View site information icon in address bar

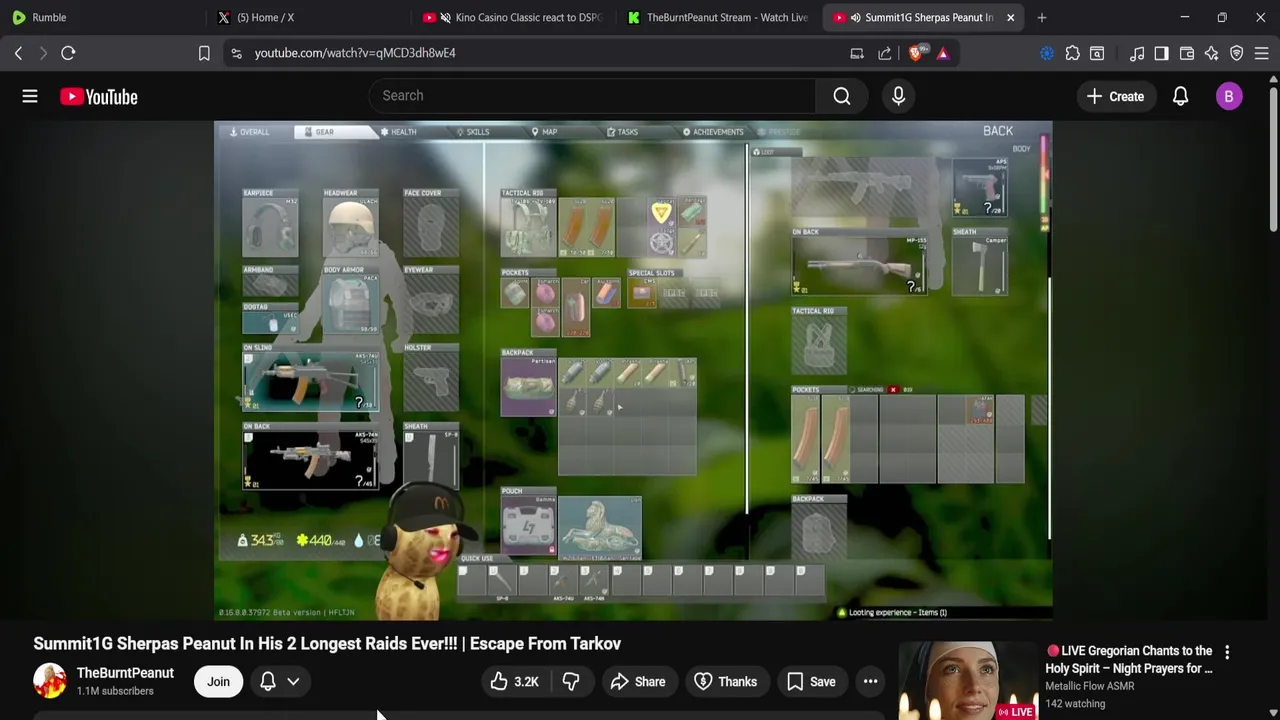click(x=236, y=53)
